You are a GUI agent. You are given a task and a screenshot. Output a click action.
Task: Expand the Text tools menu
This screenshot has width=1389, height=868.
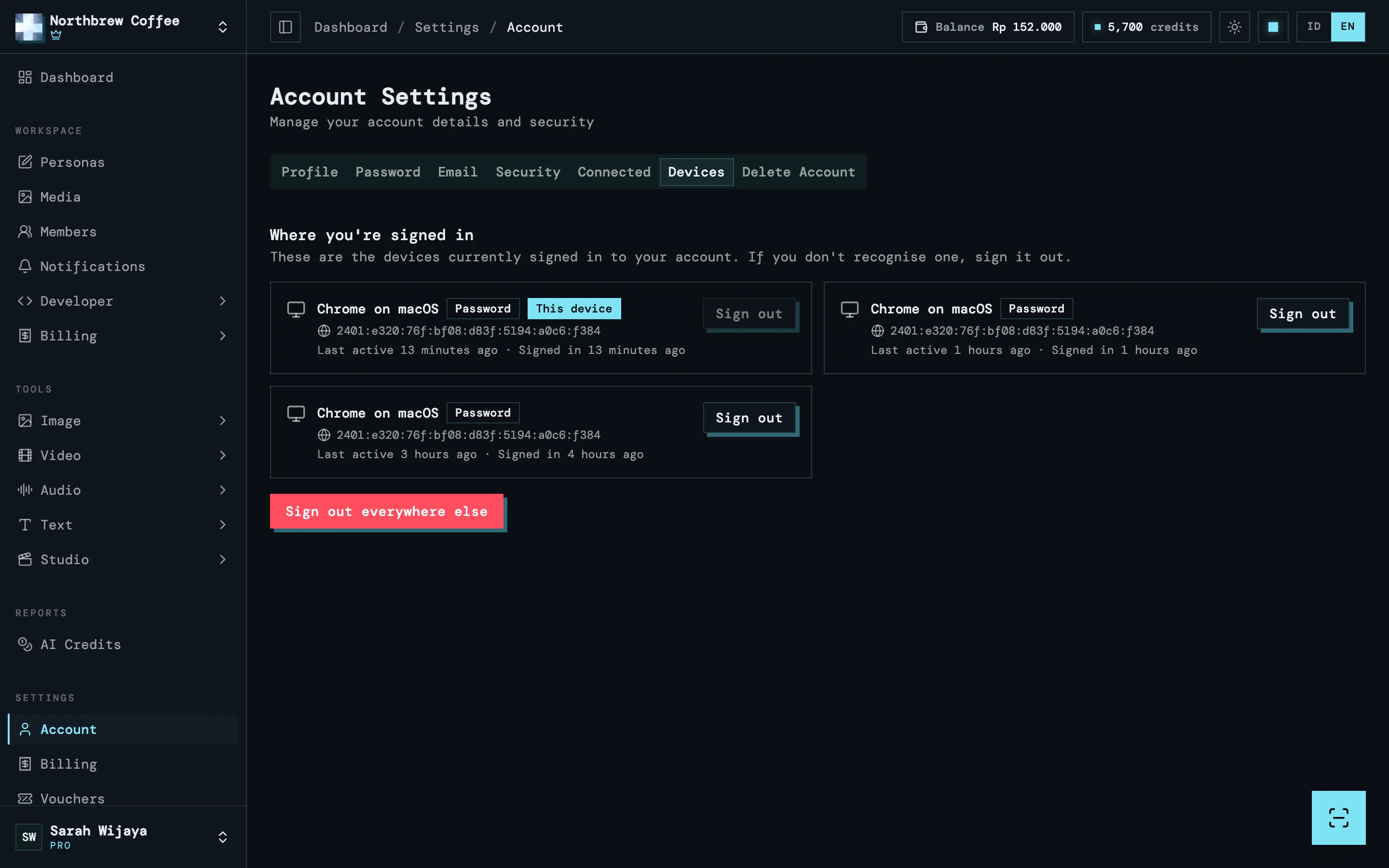(x=123, y=525)
